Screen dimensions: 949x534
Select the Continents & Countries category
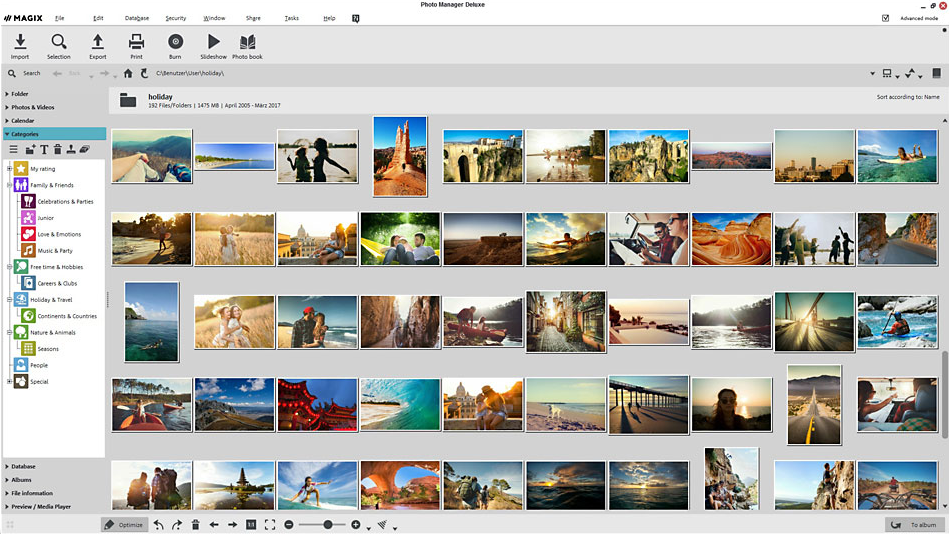[x=66, y=316]
